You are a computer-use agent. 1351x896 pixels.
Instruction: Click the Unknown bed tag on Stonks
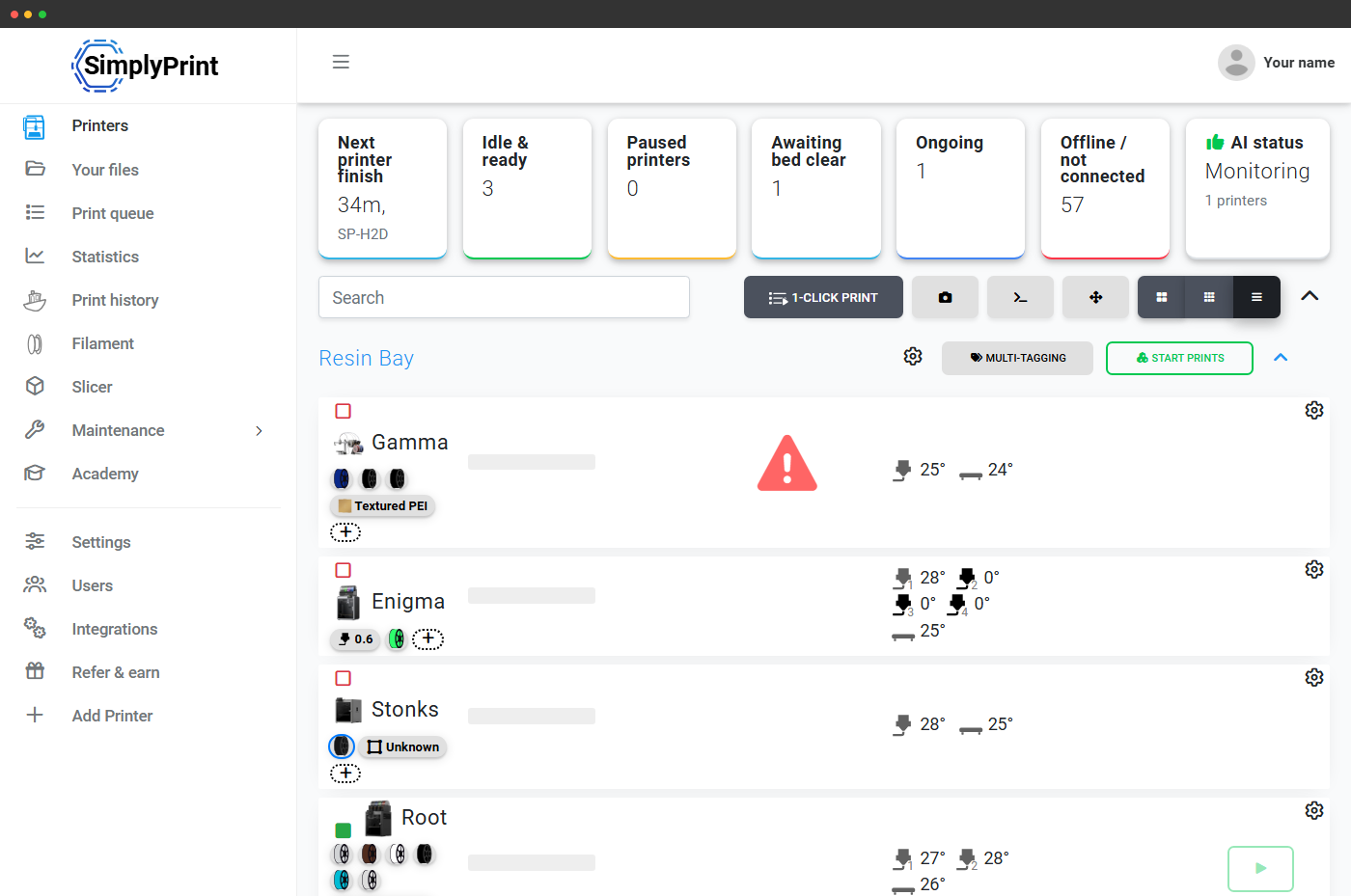(x=402, y=747)
